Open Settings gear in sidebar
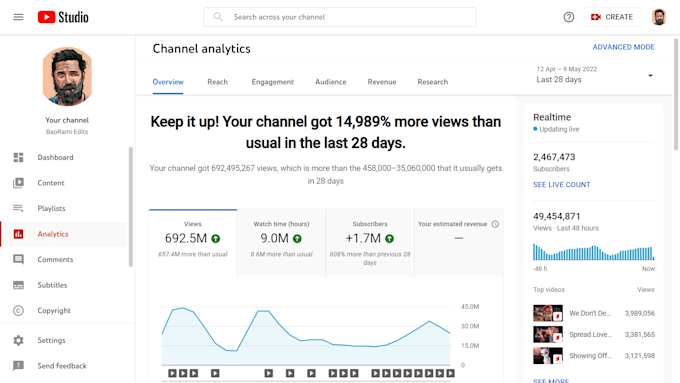Image resolution: width=680 pixels, height=383 pixels. coord(18,340)
